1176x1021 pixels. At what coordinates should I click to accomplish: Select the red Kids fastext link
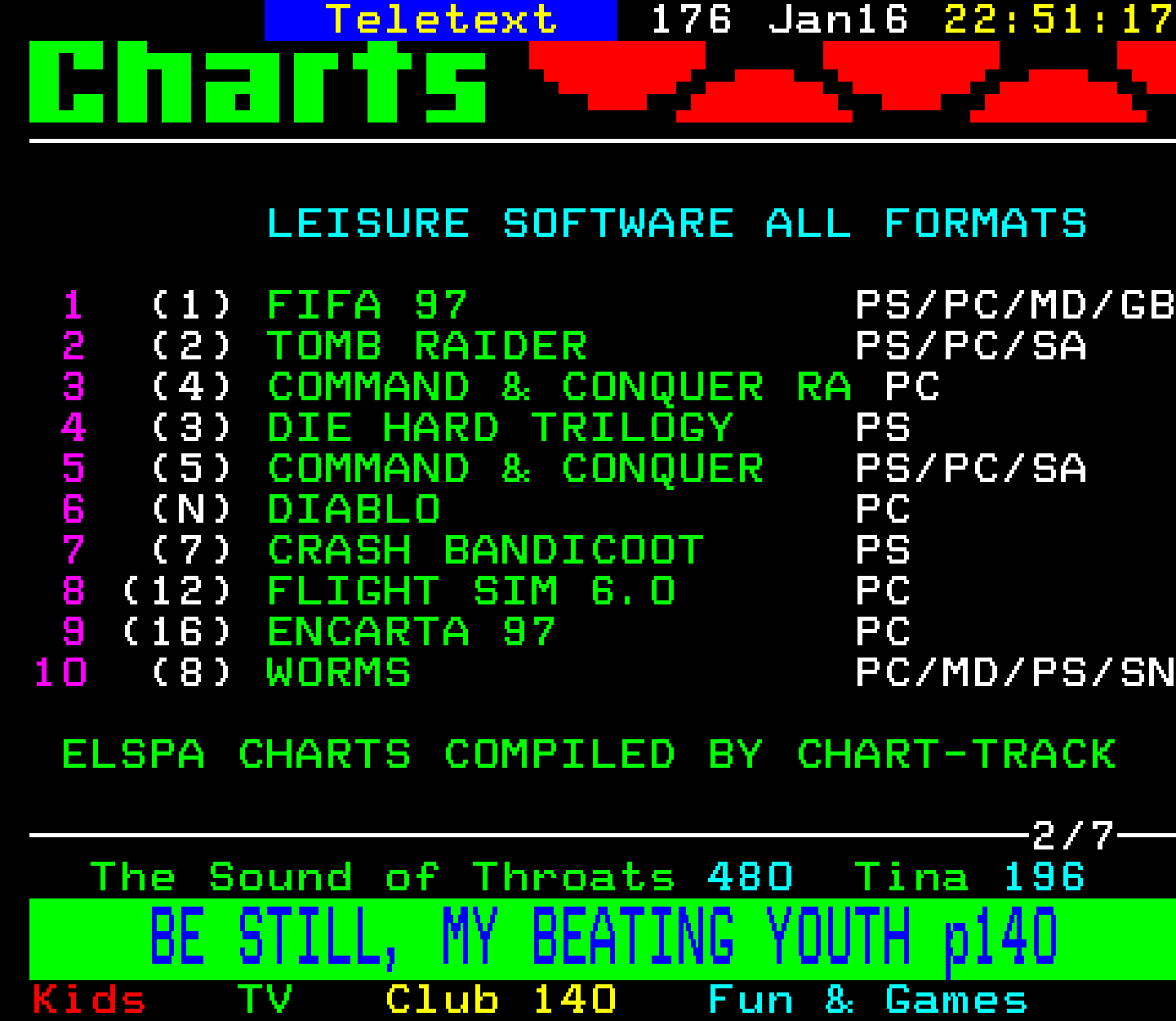[89, 1000]
